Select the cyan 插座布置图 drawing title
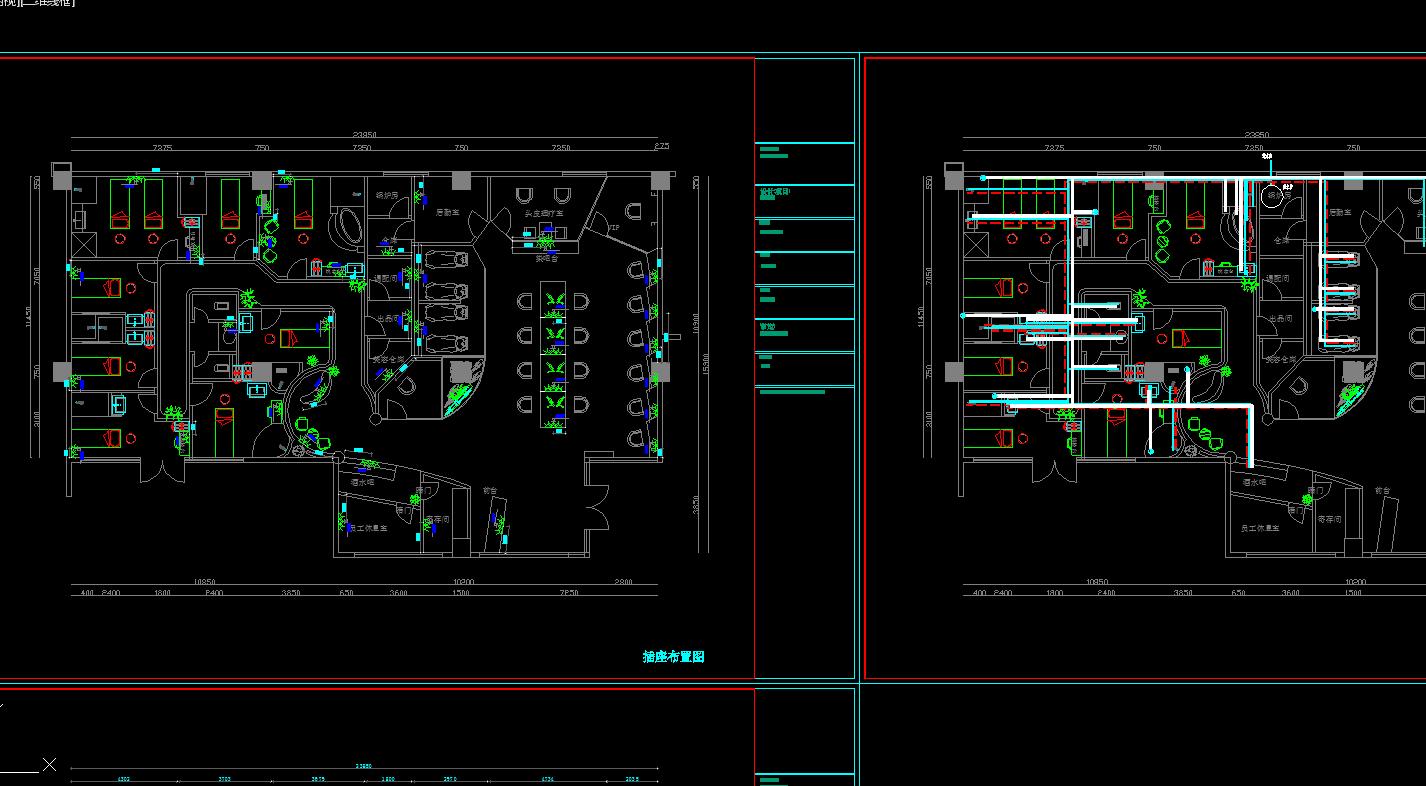This screenshot has height=786, width=1426. 673,657
